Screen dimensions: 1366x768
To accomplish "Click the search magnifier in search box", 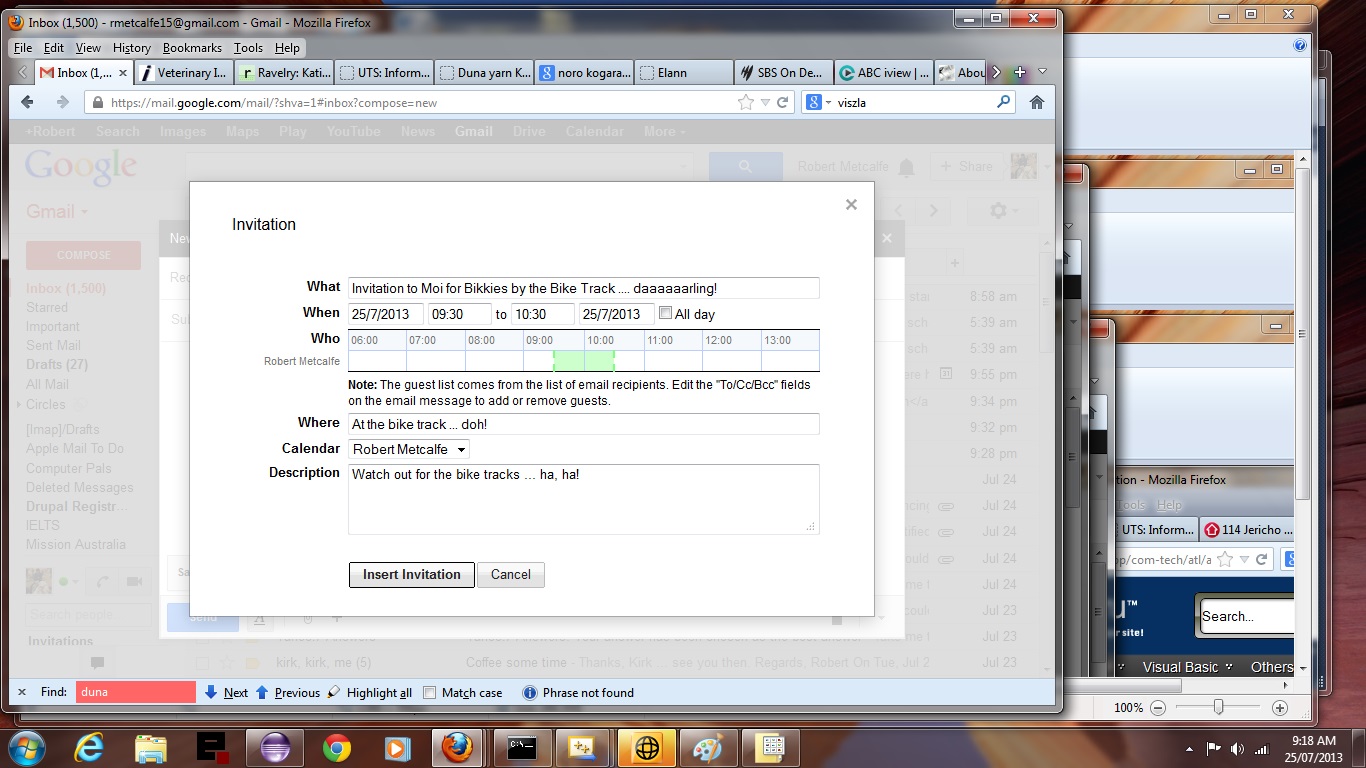I will click(1003, 102).
